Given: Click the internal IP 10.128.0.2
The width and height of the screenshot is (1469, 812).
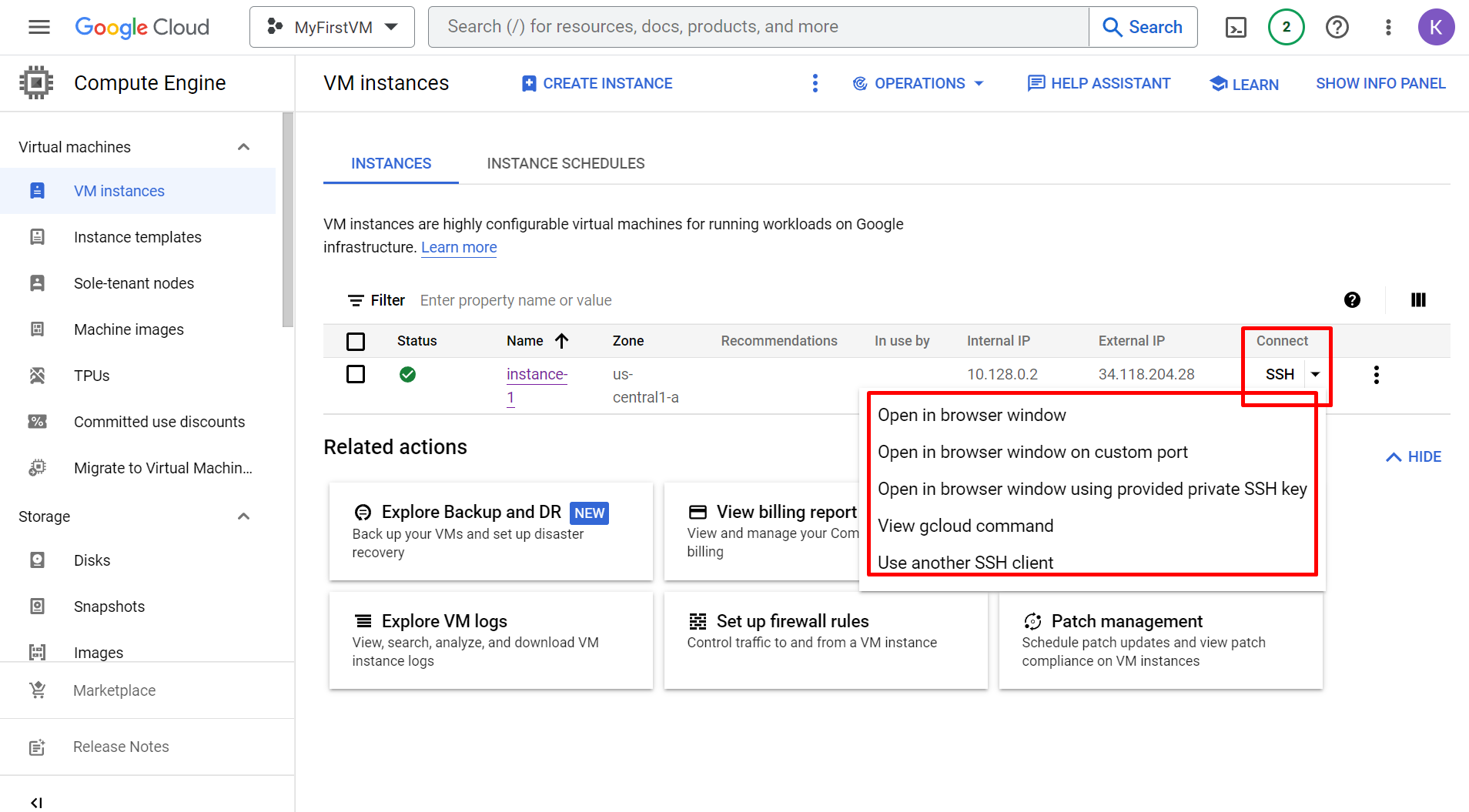Looking at the screenshot, I should click(x=1002, y=374).
